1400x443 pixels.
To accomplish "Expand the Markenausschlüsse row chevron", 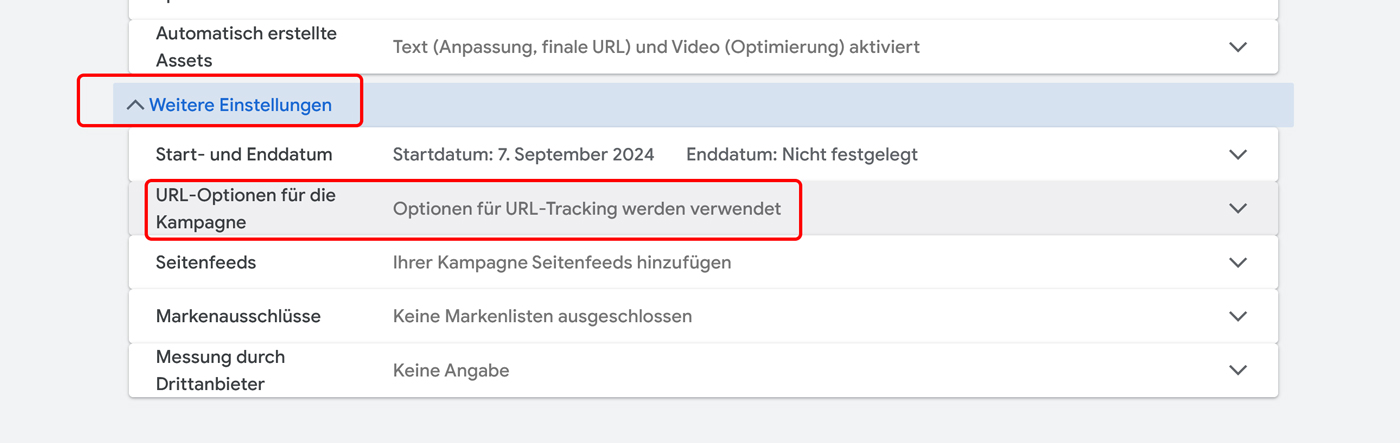I will (1238, 317).
